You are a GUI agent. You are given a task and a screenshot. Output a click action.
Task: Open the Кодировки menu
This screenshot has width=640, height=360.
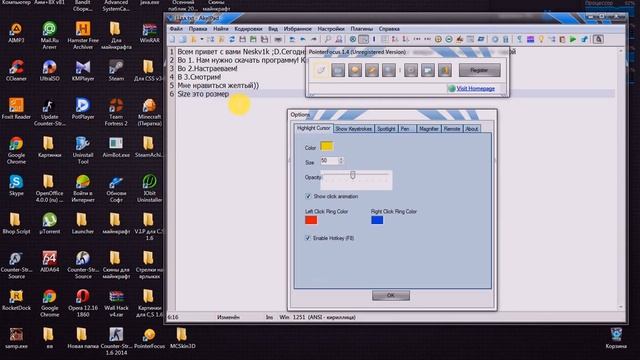coord(248,29)
